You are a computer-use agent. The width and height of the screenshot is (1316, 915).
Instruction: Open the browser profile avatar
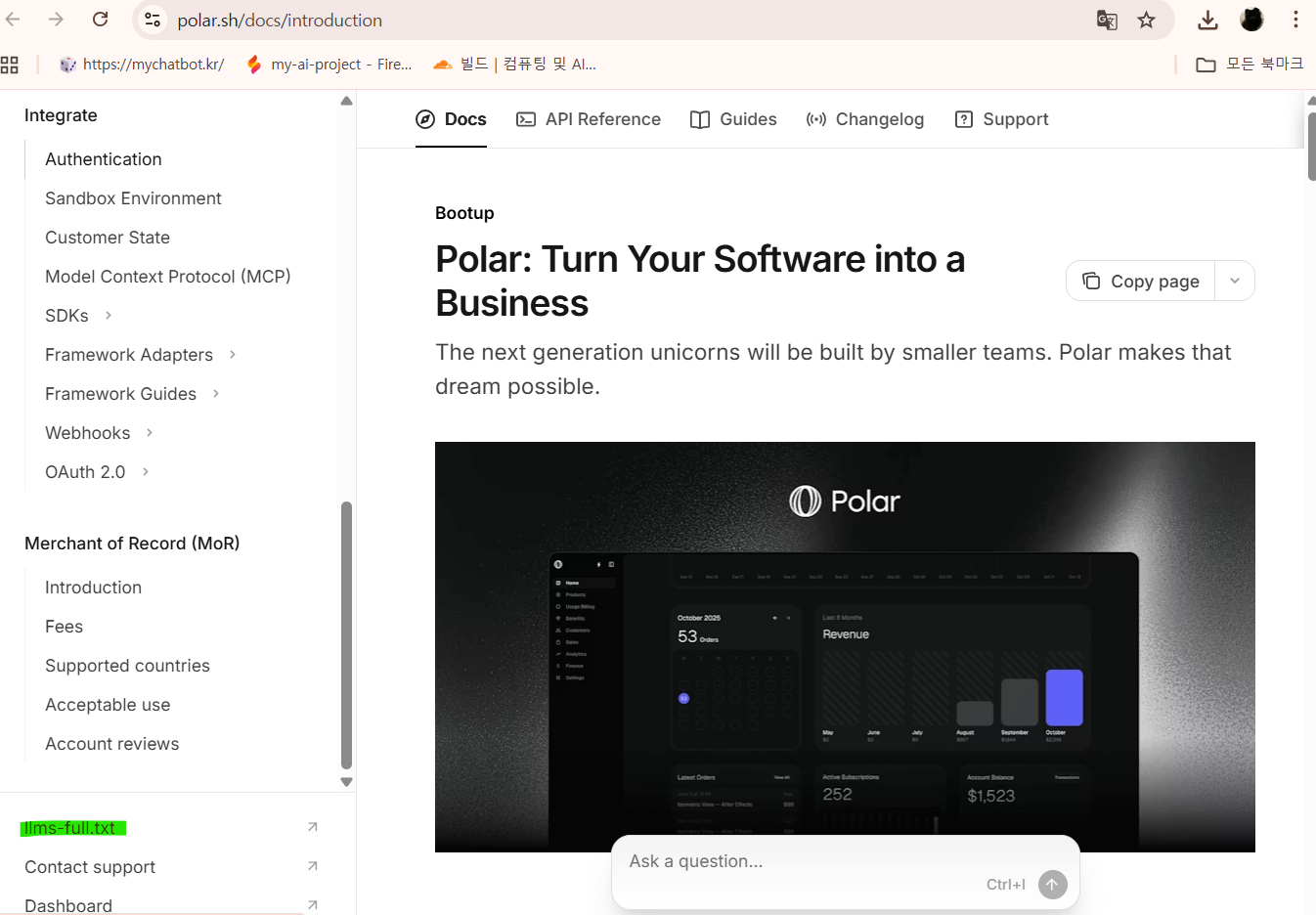tap(1251, 20)
